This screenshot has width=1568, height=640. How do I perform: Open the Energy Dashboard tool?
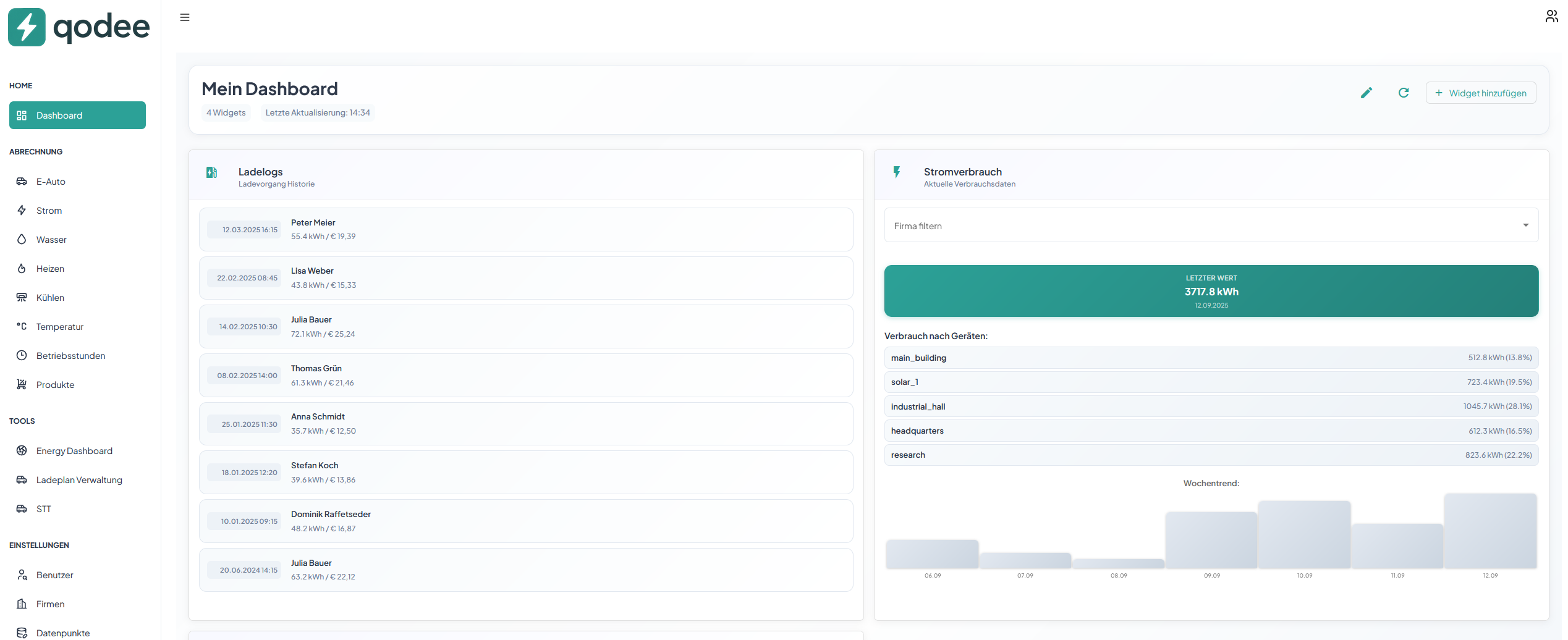(74, 450)
